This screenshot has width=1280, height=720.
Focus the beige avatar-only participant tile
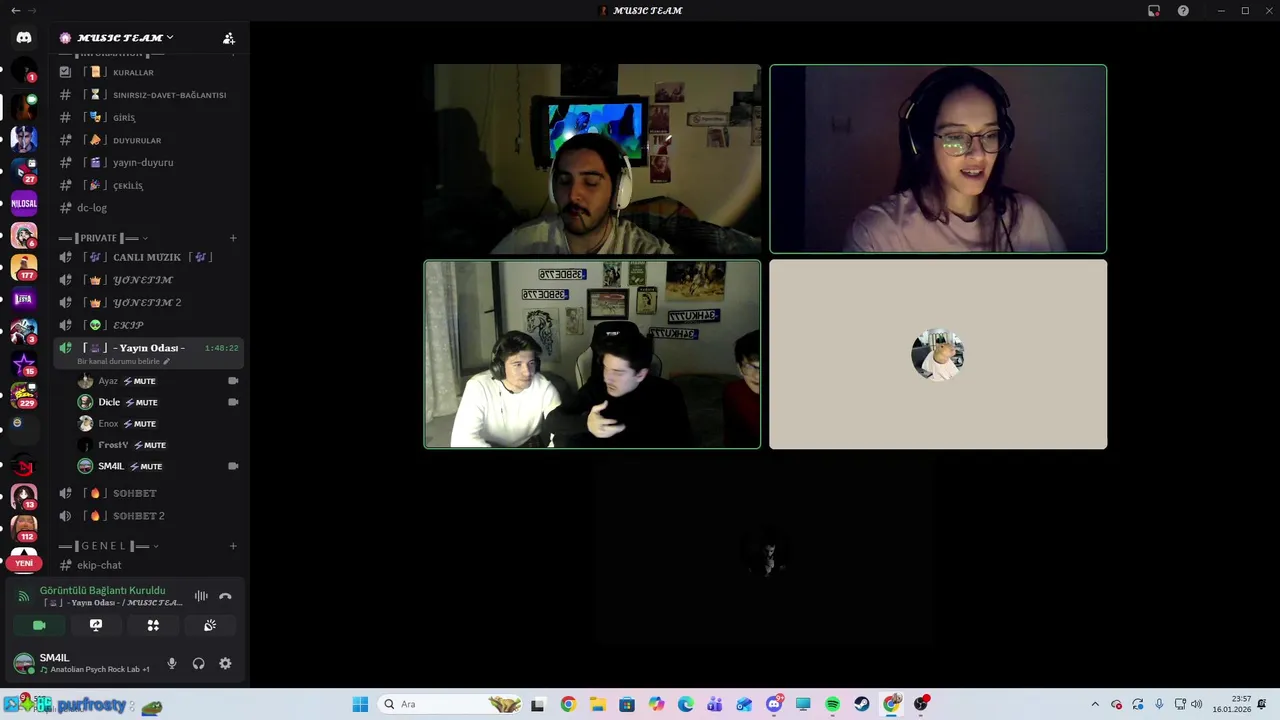(x=938, y=354)
